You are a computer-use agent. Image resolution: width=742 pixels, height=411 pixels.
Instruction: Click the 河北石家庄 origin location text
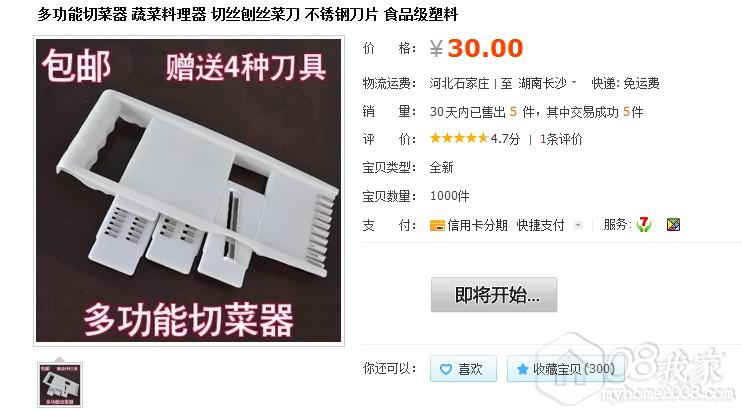pyautogui.click(x=459, y=83)
